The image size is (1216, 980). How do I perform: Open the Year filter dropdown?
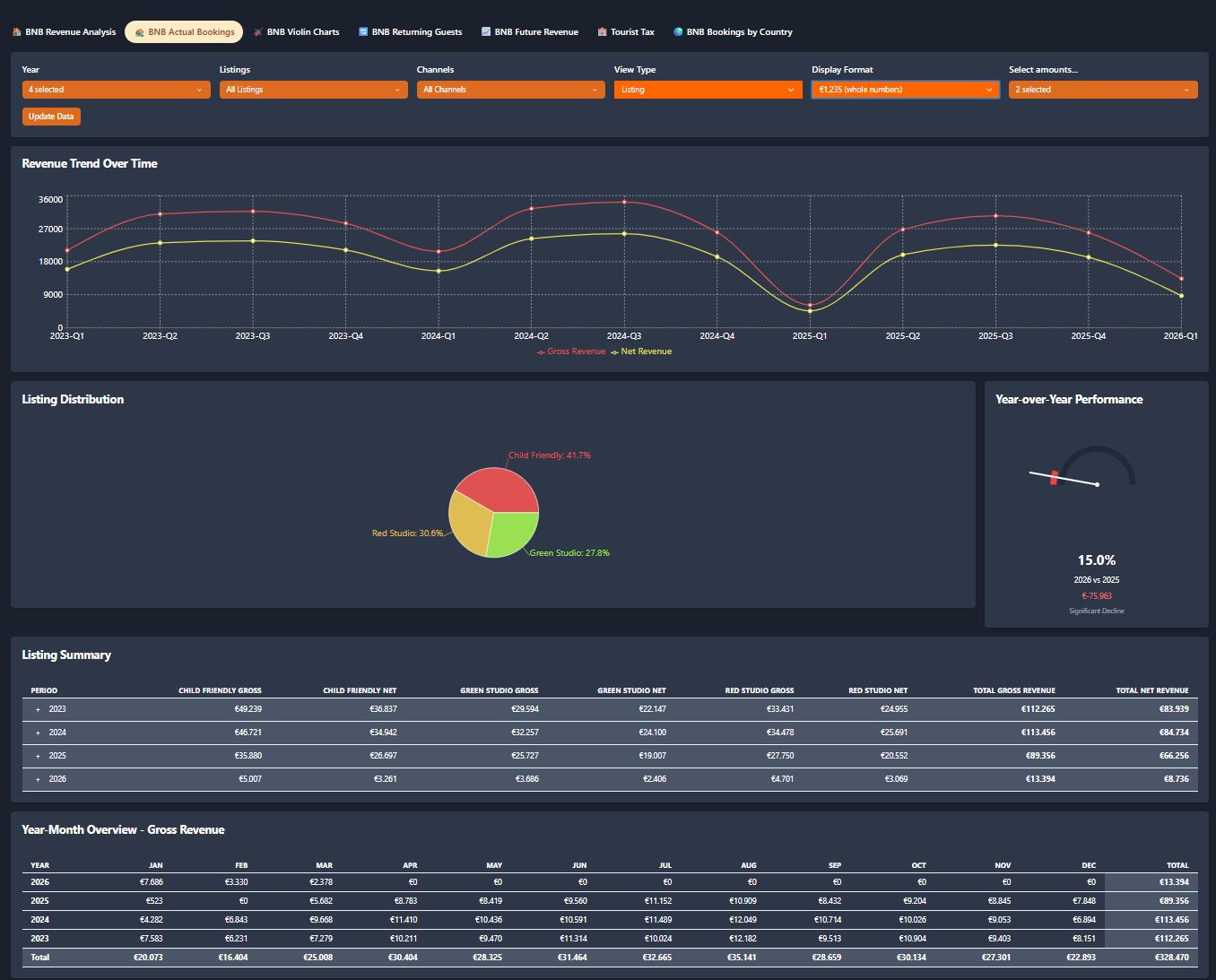pos(116,90)
